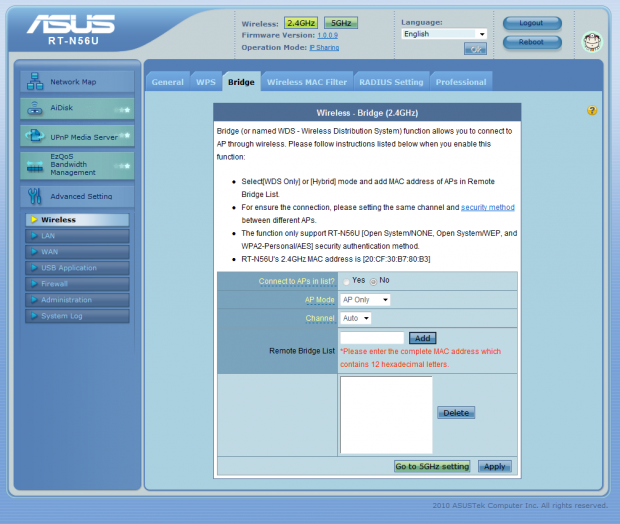Image resolution: width=620 pixels, height=524 pixels.
Task: Open the security method link
Action: 488,207
